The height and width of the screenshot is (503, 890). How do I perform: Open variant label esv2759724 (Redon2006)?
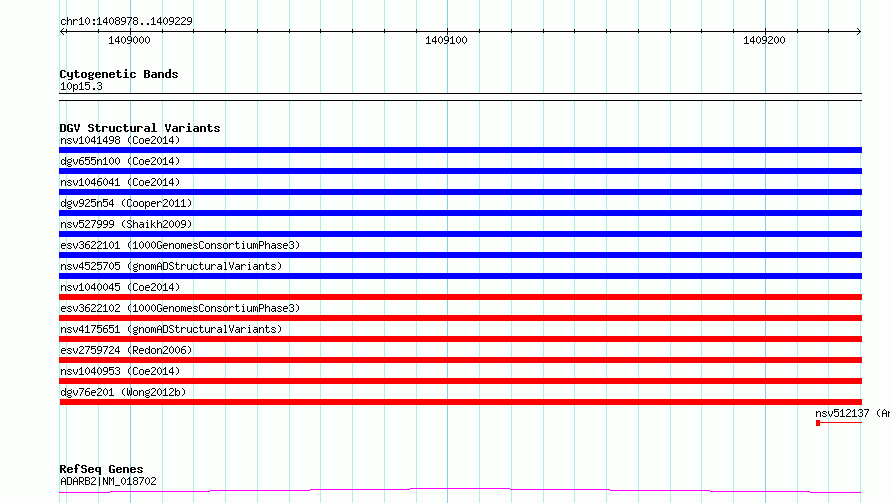(126, 350)
